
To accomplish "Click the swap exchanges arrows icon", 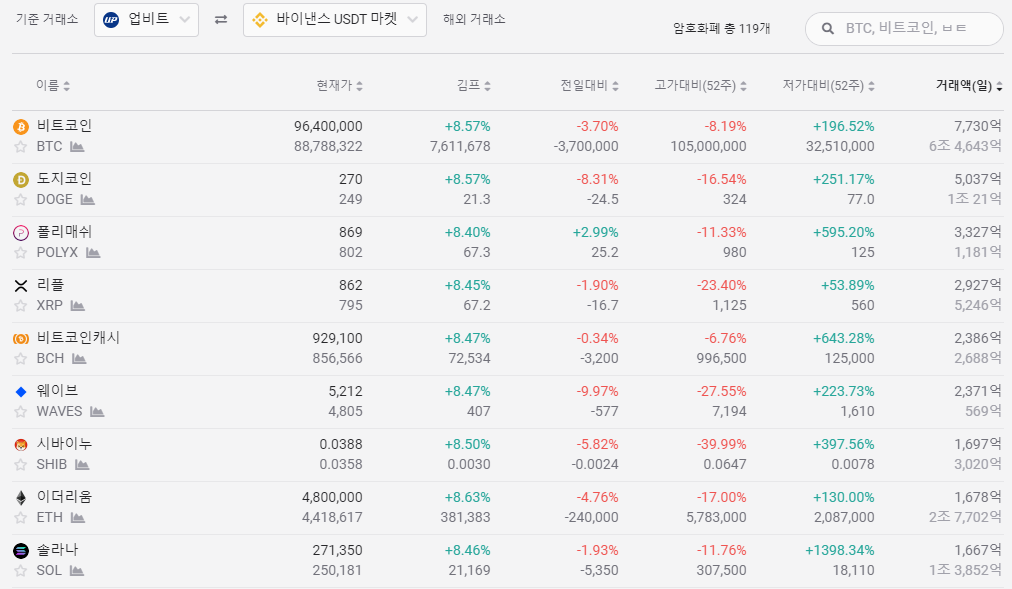I will point(221,20).
